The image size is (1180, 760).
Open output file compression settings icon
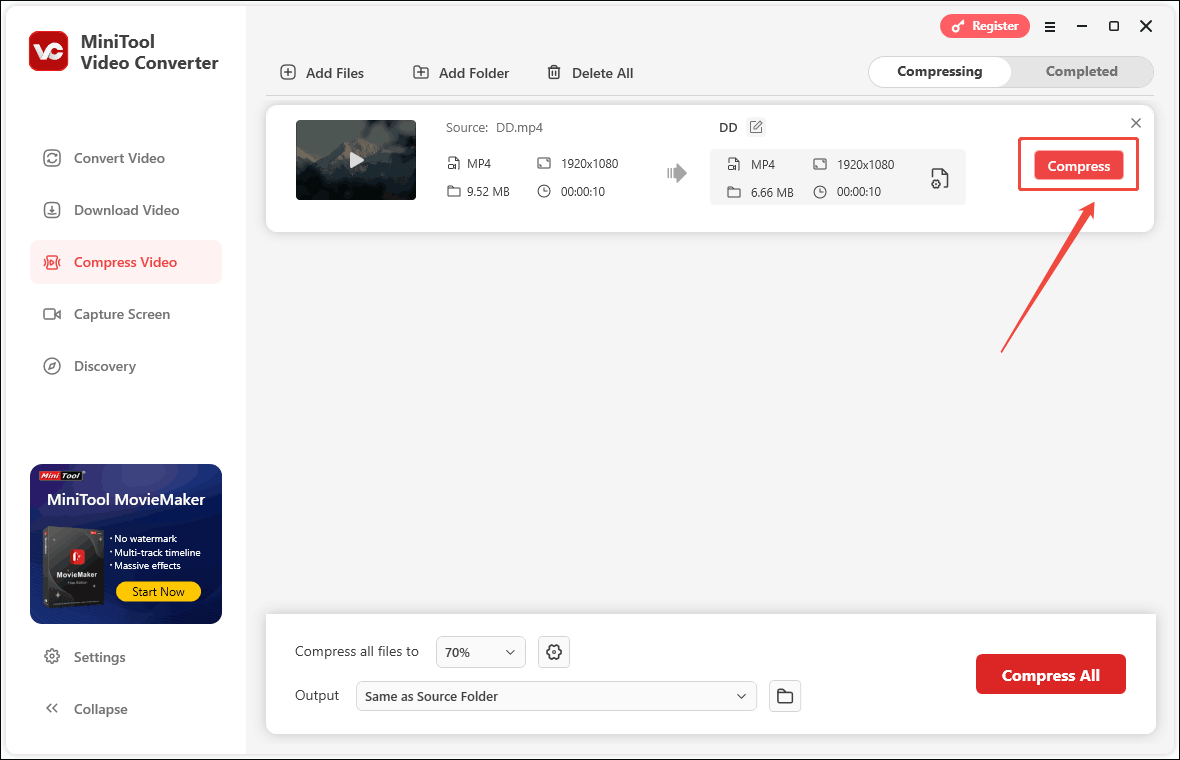pyautogui.click(x=939, y=178)
